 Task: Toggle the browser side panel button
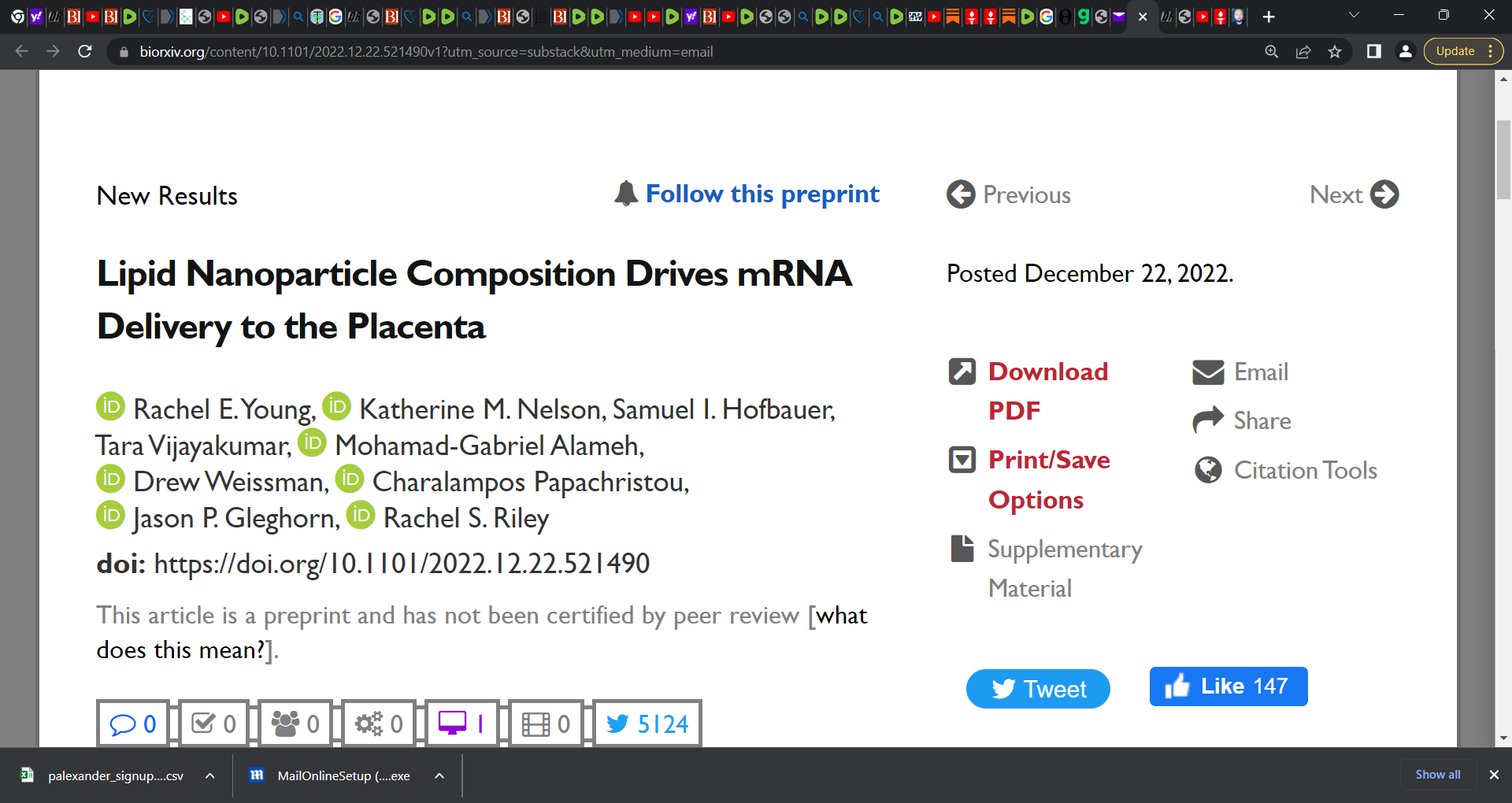coord(1374,51)
